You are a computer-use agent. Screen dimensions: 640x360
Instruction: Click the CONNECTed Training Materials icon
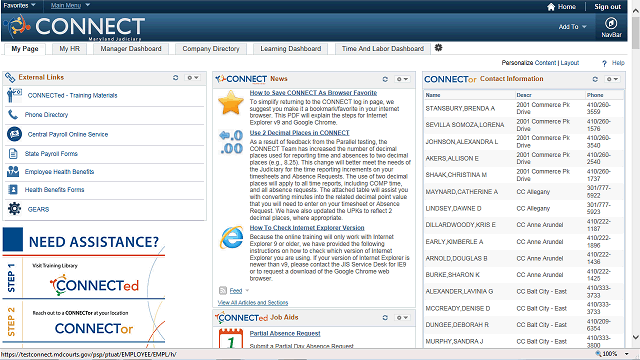pos(14,95)
